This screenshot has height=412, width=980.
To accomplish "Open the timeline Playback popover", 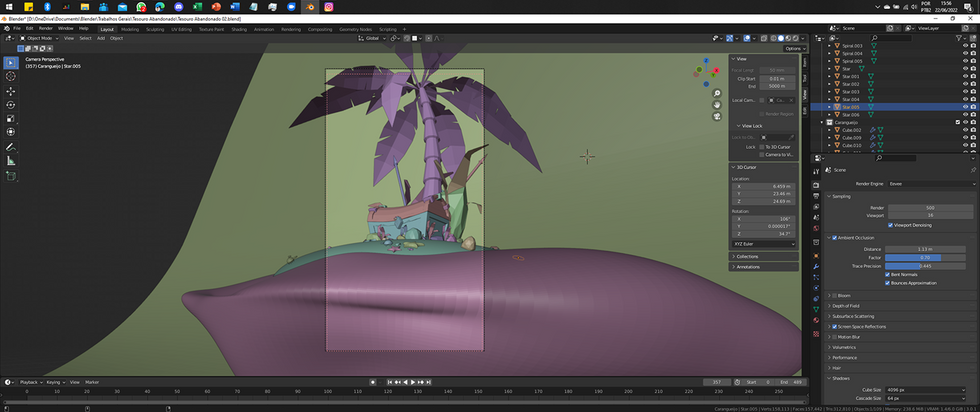I will coord(30,382).
